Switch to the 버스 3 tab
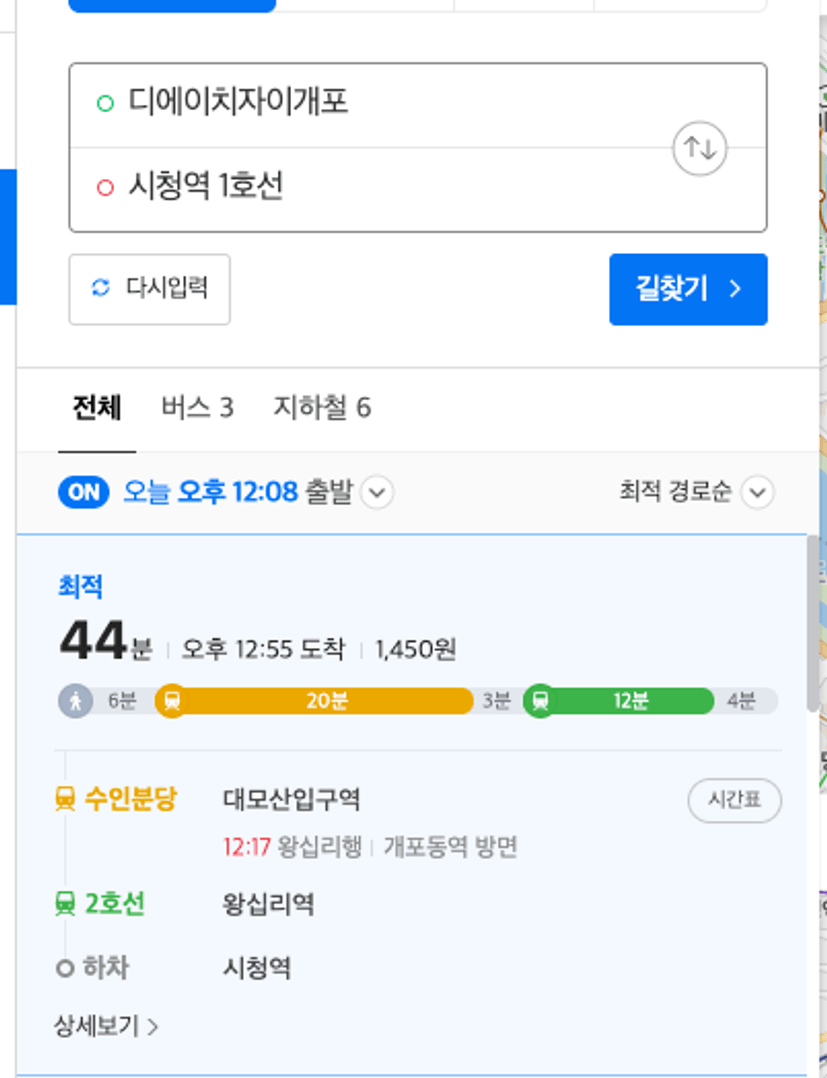 coord(197,408)
